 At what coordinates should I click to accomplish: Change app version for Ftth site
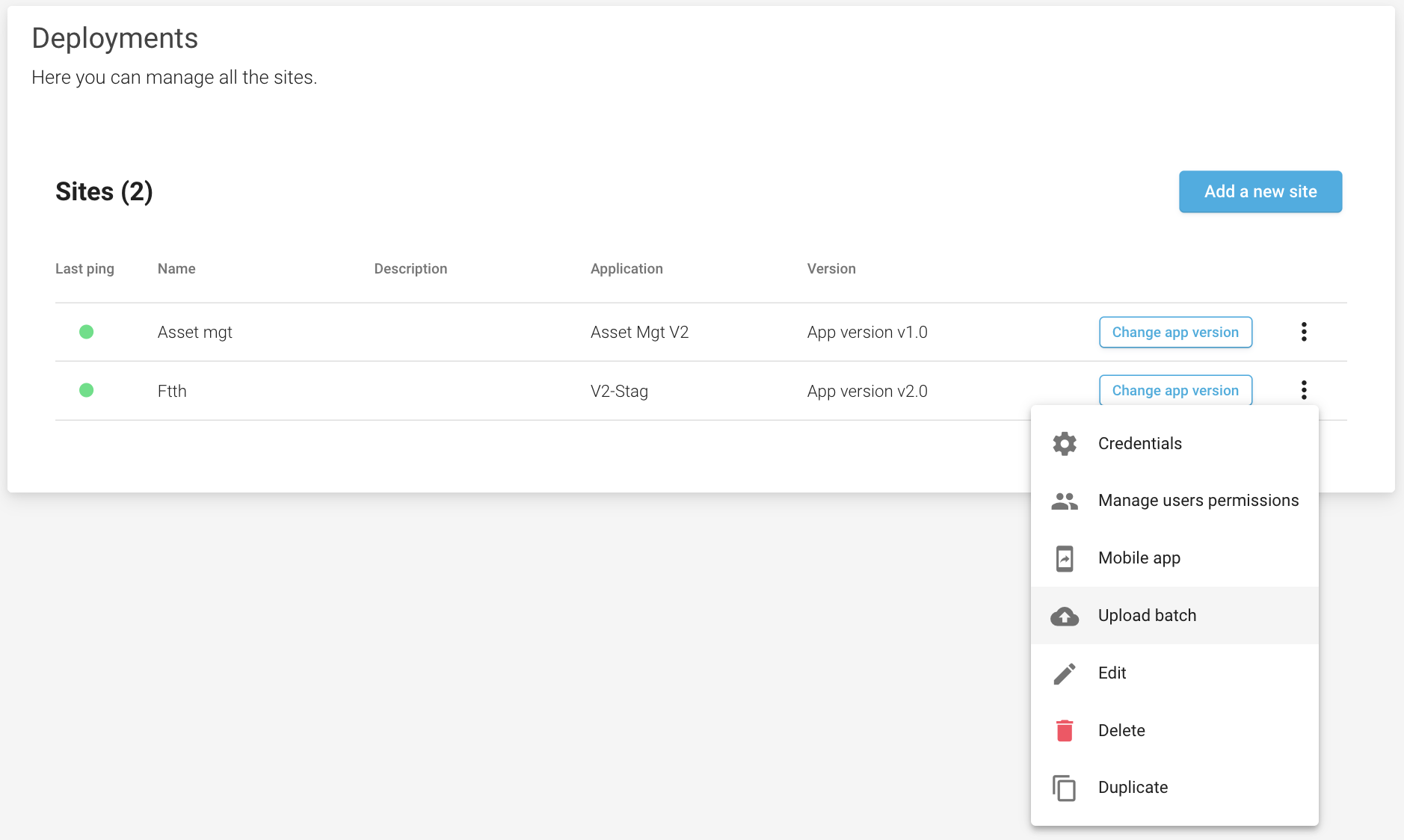(1175, 390)
